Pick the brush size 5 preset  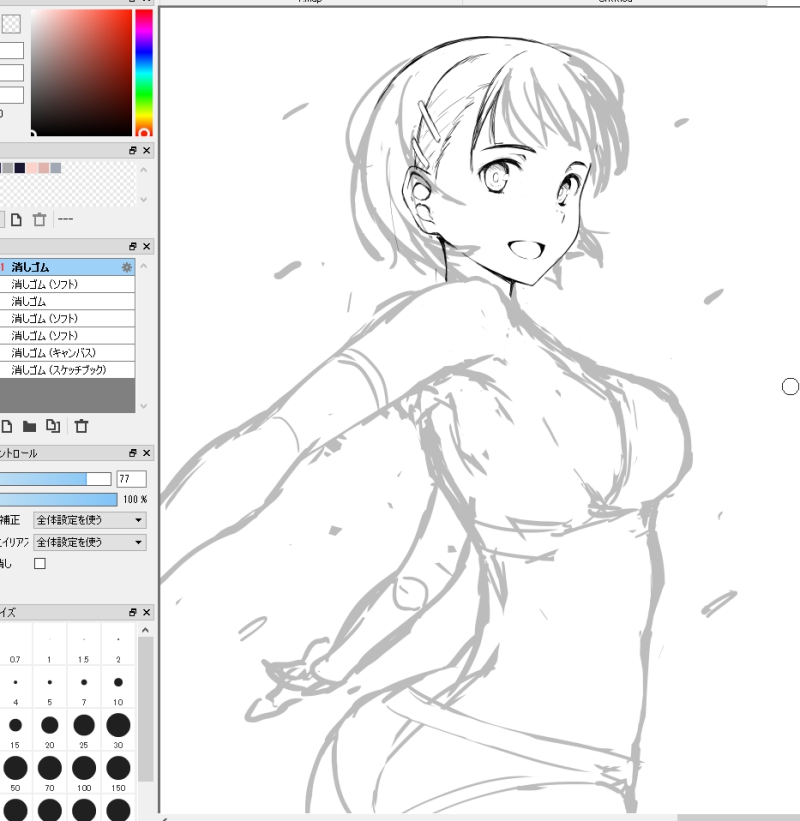(x=50, y=687)
